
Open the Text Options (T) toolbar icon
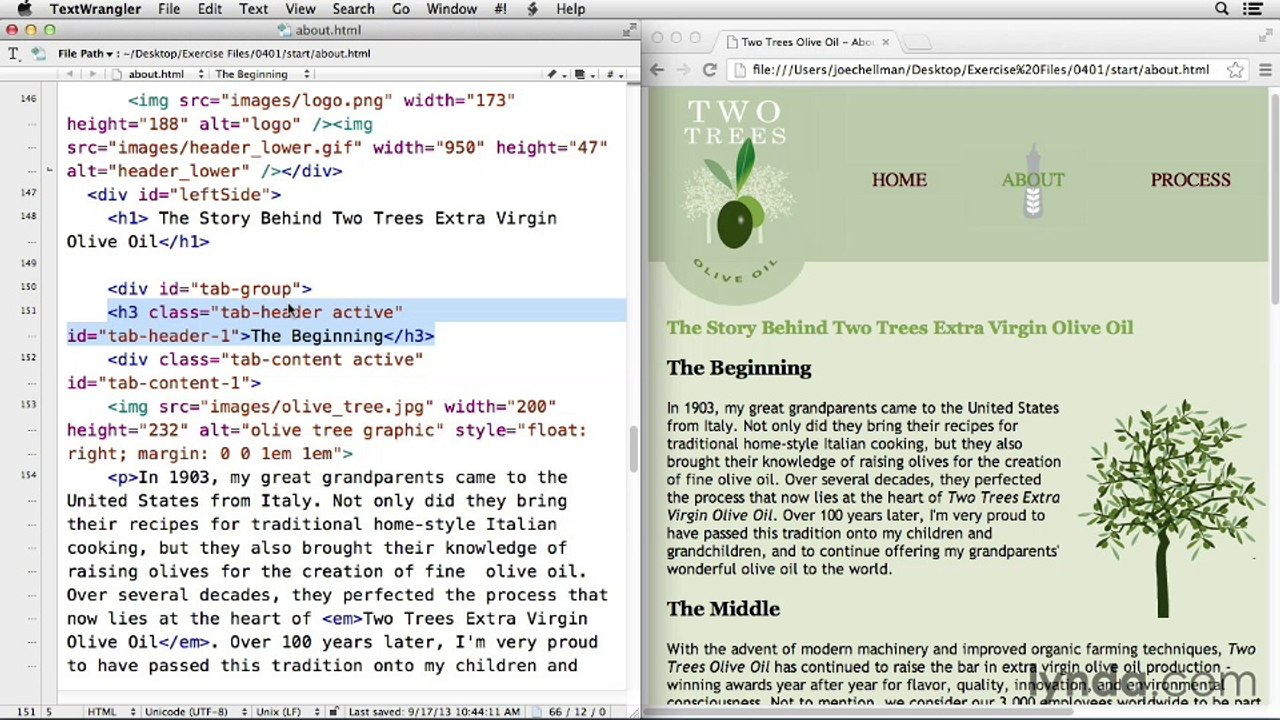point(13,53)
